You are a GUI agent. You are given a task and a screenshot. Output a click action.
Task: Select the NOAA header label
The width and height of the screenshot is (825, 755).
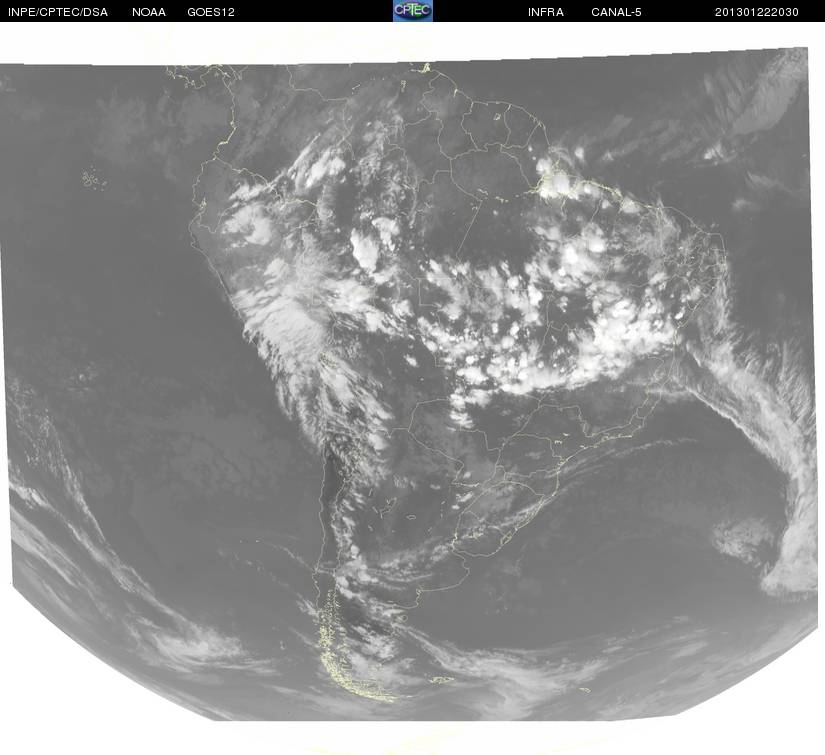pyautogui.click(x=149, y=12)
